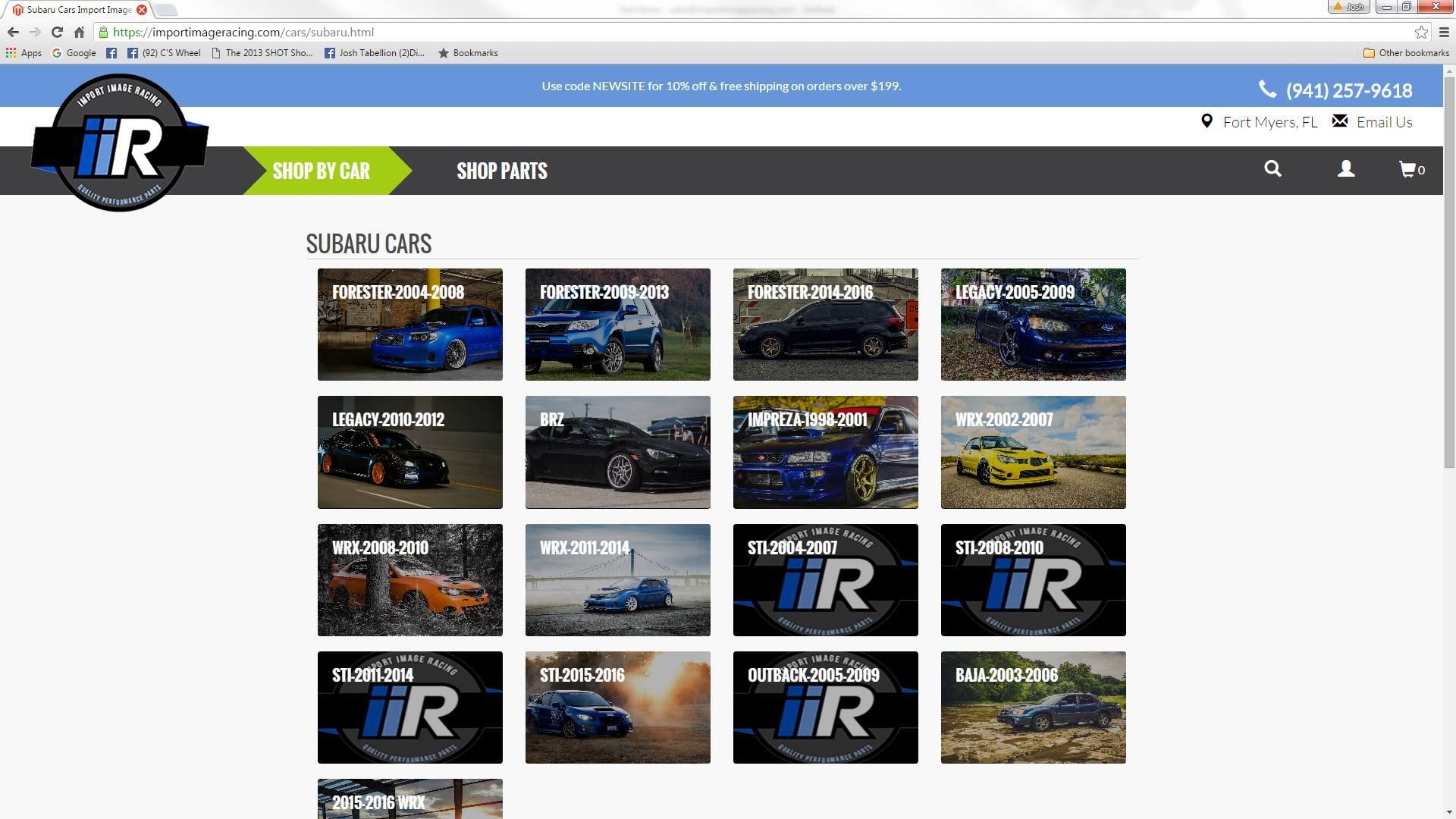Screen dimensions: 1456x819
Task: Select the Subaru Cars Import Image tab
Action: coord(79,10)
